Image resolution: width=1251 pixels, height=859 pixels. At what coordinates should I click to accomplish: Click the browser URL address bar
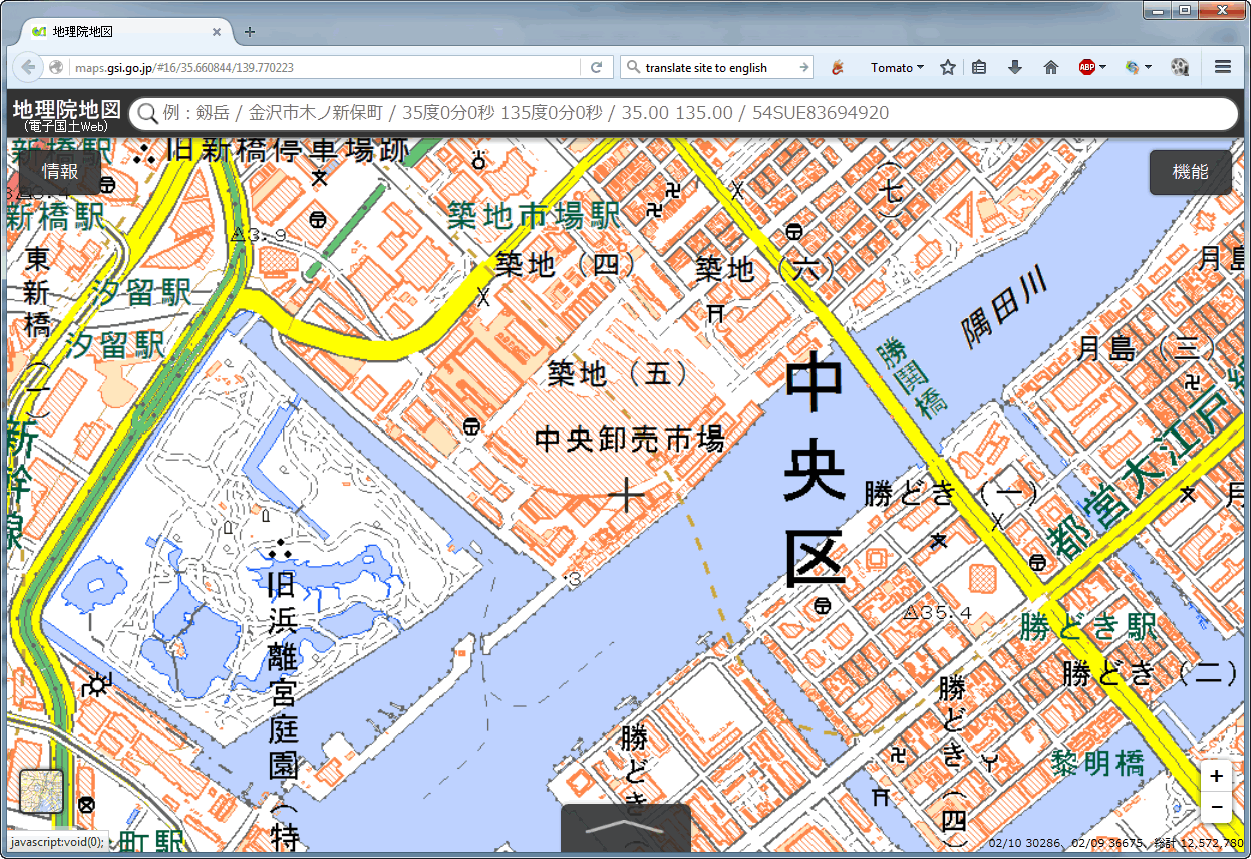pyautogui.click(x=320, y=67)
